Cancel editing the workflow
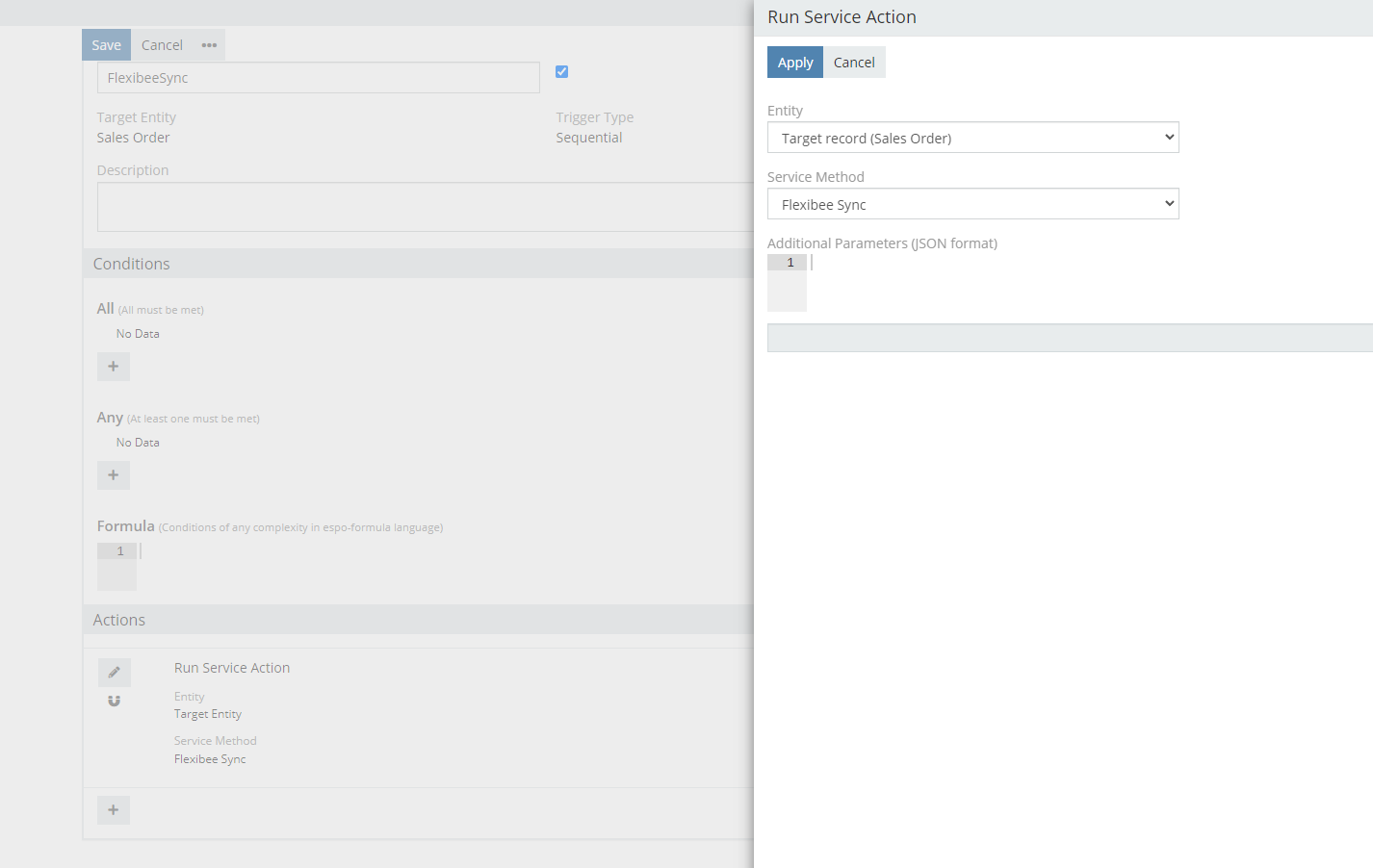 (x=162, y=45)
